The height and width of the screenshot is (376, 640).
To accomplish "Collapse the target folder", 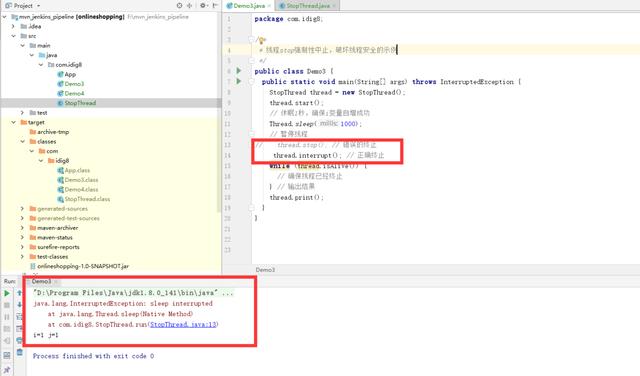I will [x=14, y=122].
